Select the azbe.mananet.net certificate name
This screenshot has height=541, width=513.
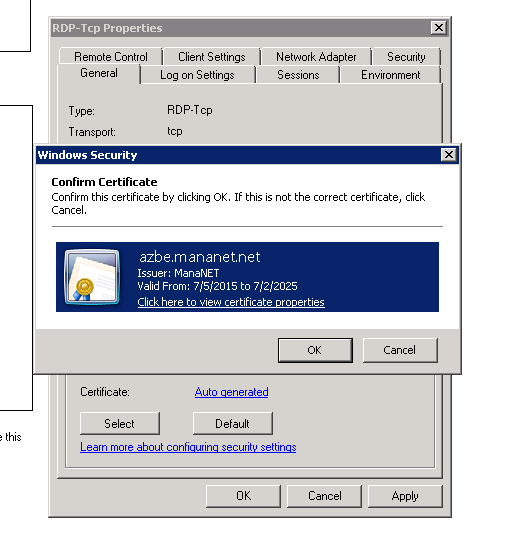[200, 257]
